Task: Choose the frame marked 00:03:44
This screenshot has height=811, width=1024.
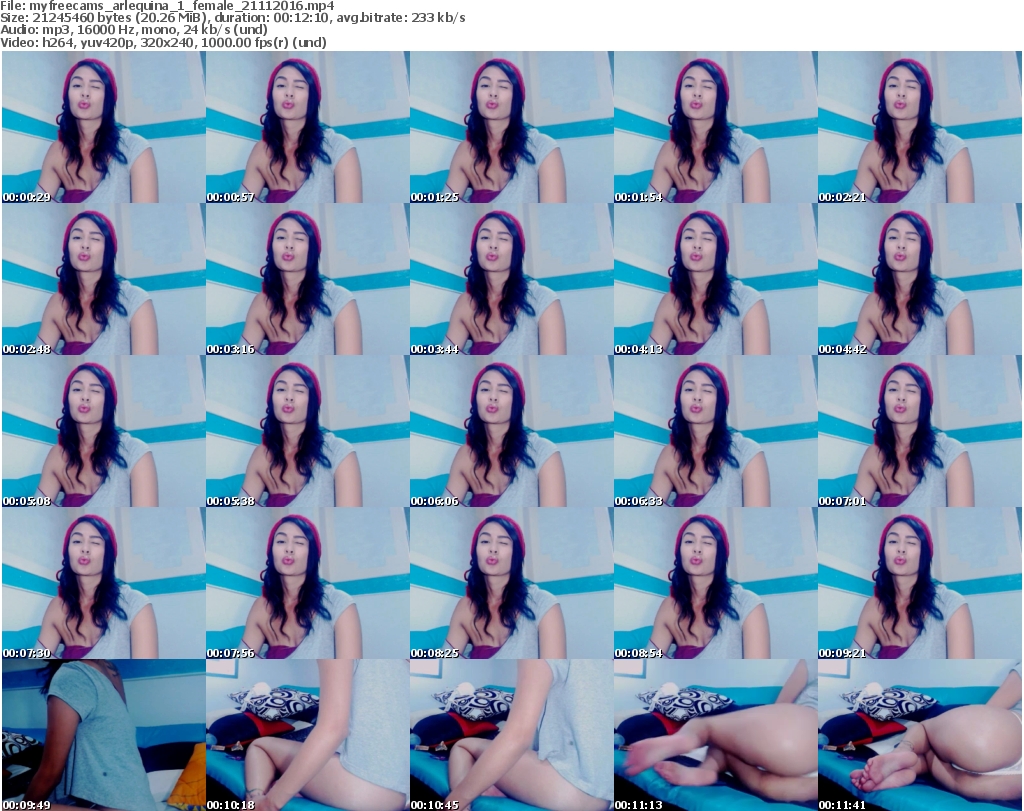Action: click(511, 279)
